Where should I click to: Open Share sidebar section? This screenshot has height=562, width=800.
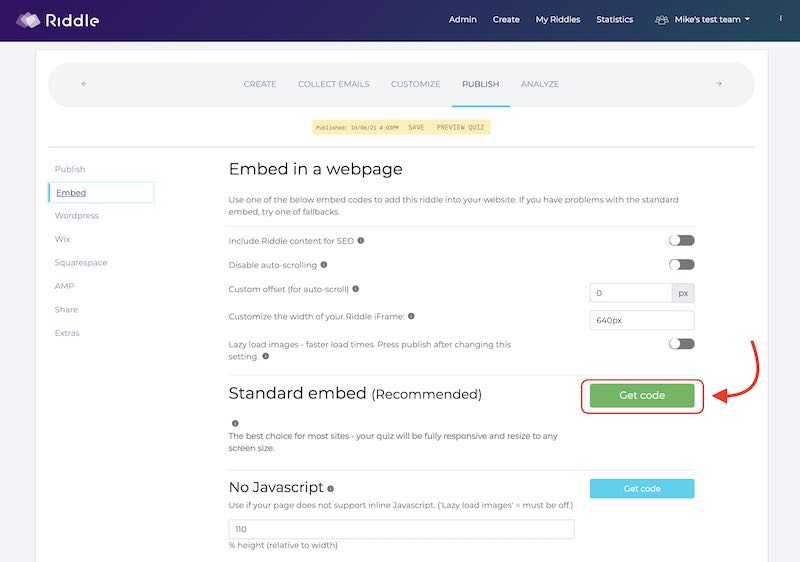66,310
